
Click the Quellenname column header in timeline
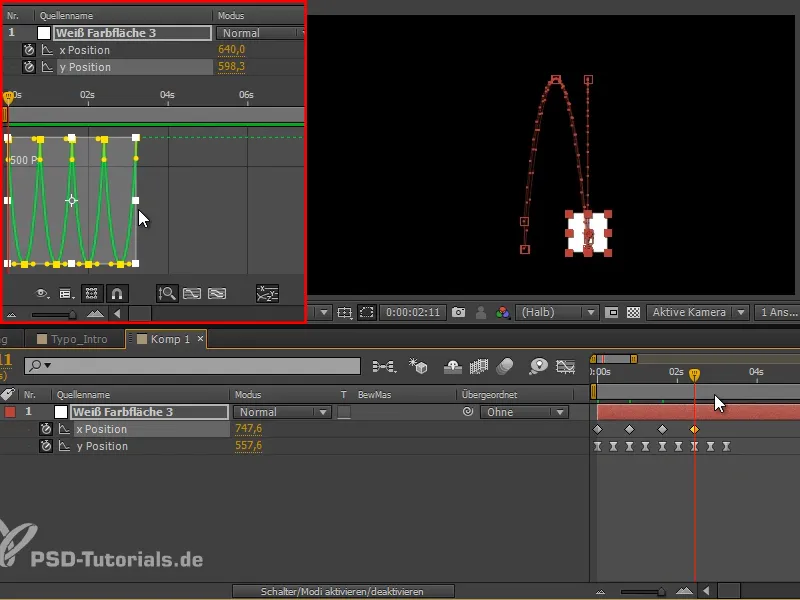[83, 394]
